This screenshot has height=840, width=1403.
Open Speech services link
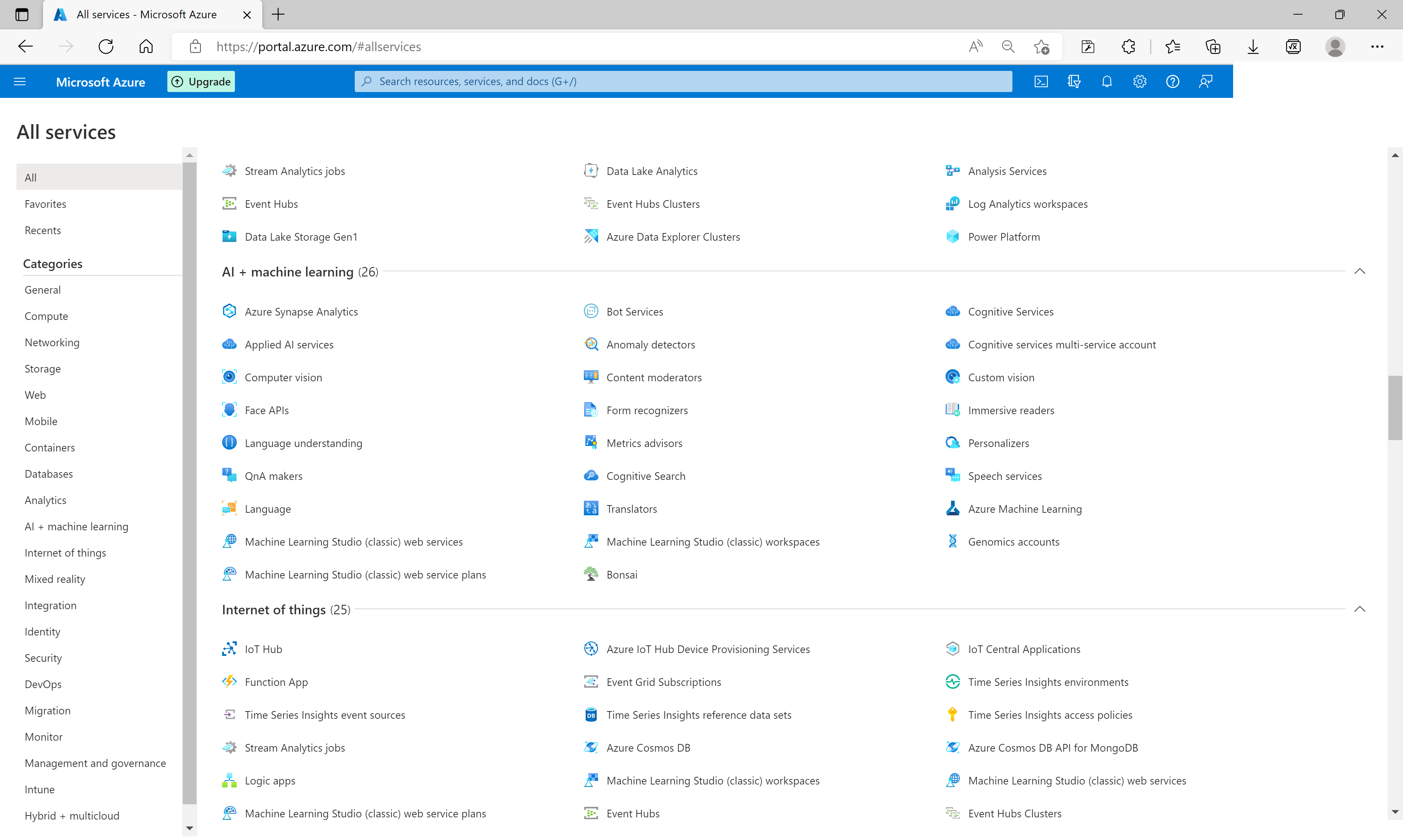pyautogui.click(x=1004, y=476)
